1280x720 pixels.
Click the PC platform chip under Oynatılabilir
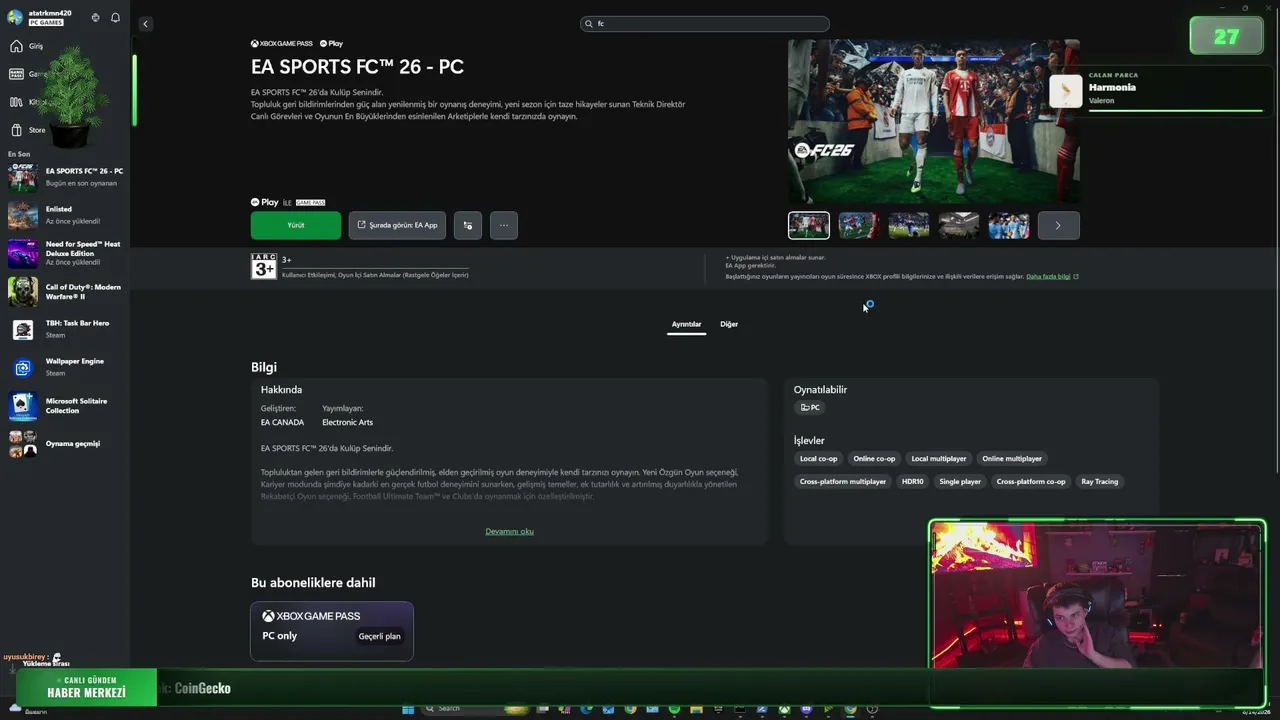click(x=810, y=408)
